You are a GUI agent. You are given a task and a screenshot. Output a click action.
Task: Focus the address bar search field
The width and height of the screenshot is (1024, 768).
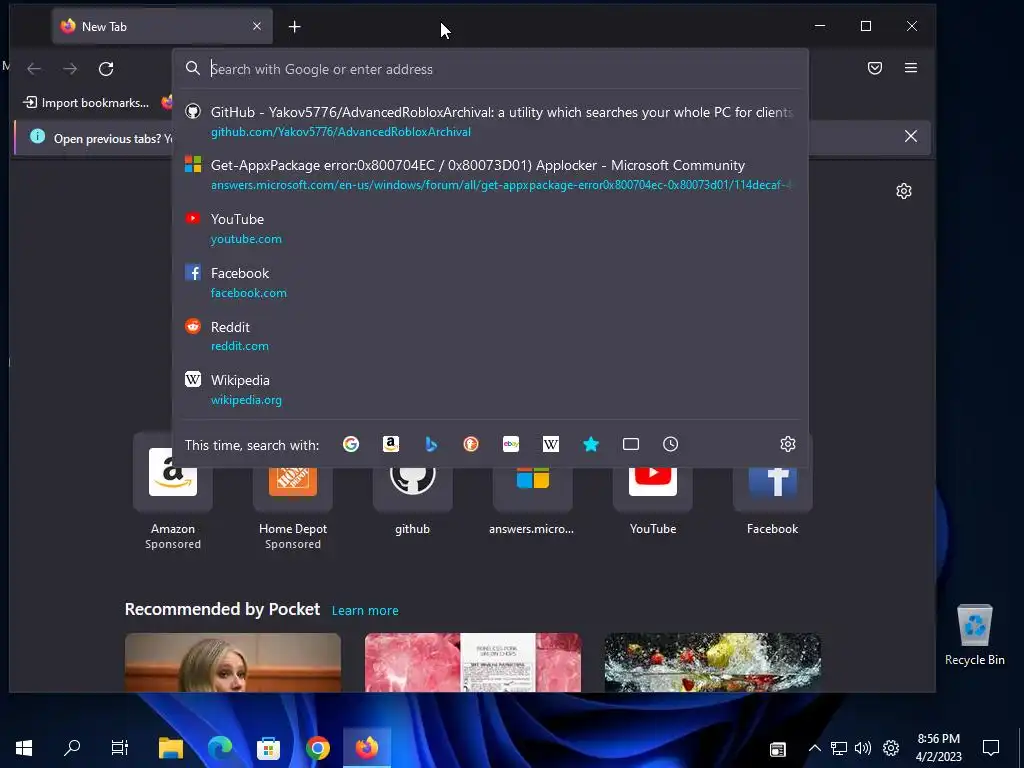pos(490,69)
